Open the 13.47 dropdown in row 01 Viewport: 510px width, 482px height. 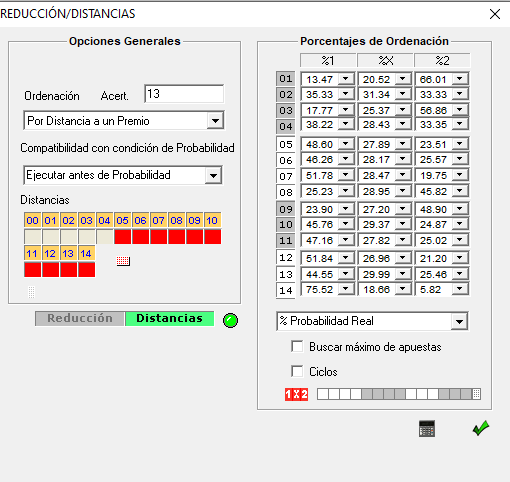[346, 79]
